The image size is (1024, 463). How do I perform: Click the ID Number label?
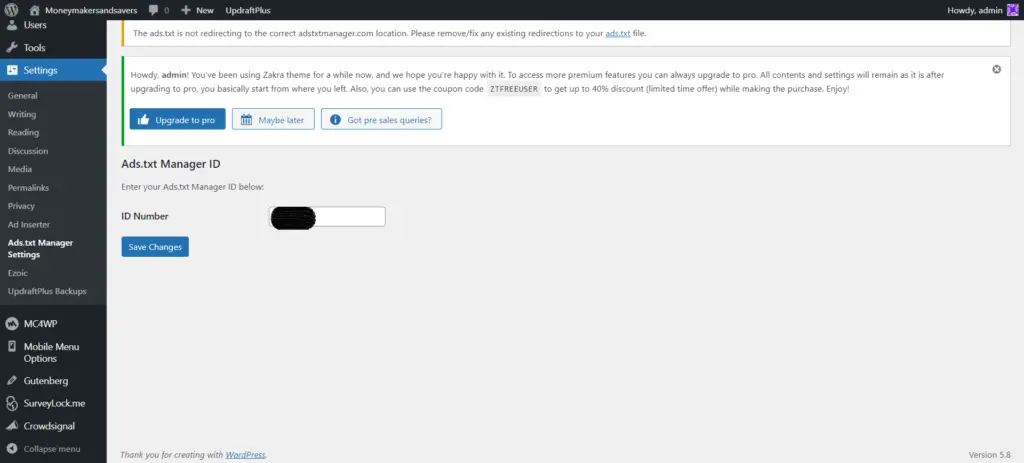pos(145,216)
